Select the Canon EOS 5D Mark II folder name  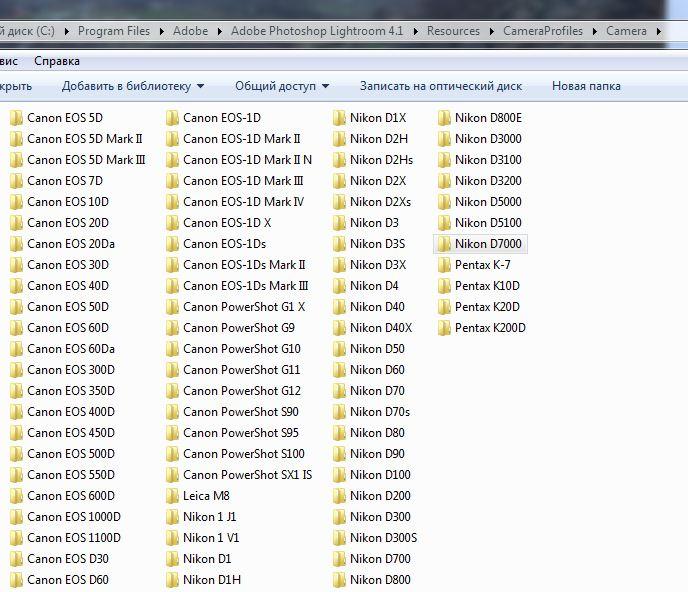click(85, 139)
